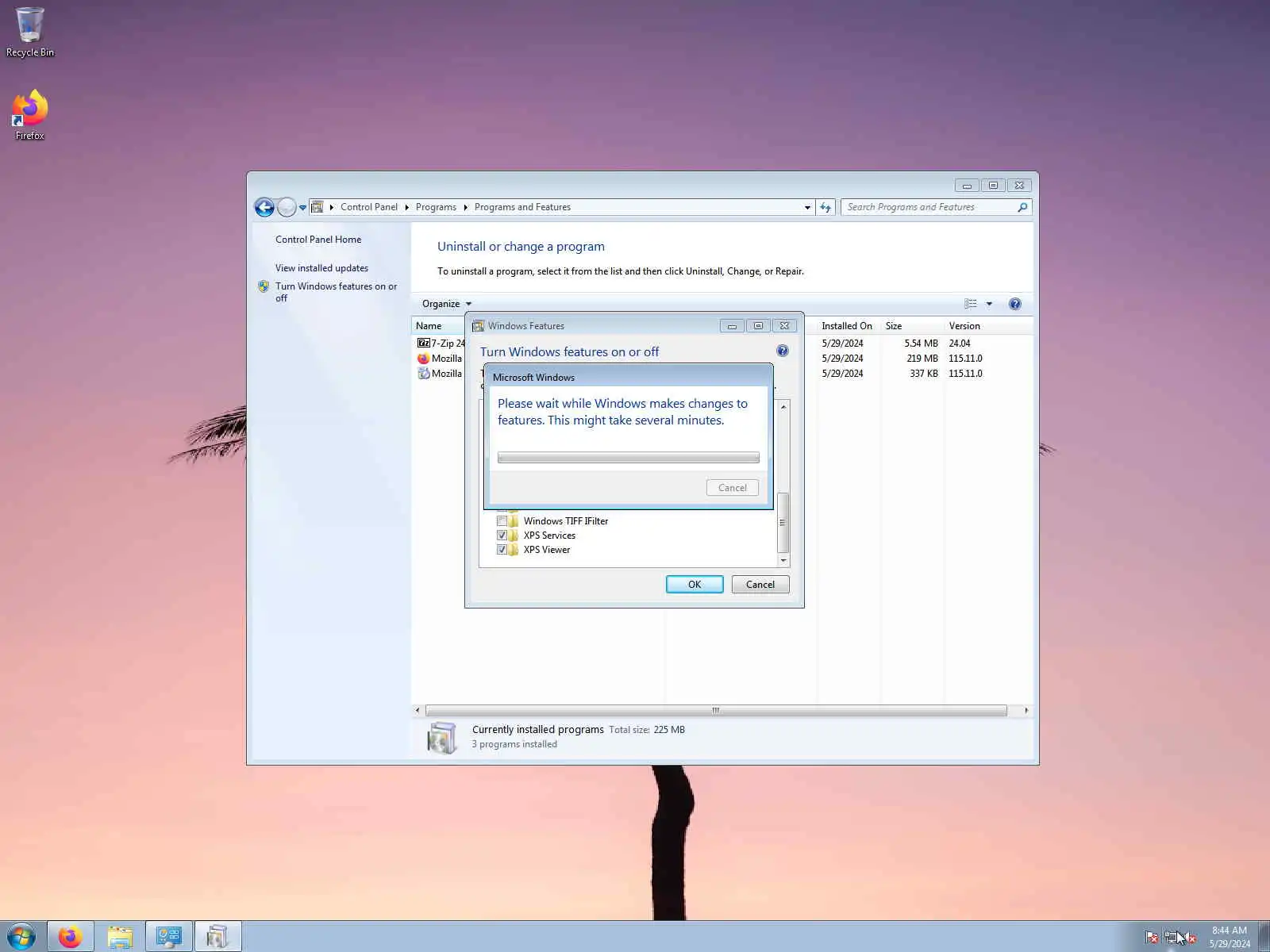Expand the address bar history dropdown
This screenshot has height=952, width=1270.
tap(807, 207)
